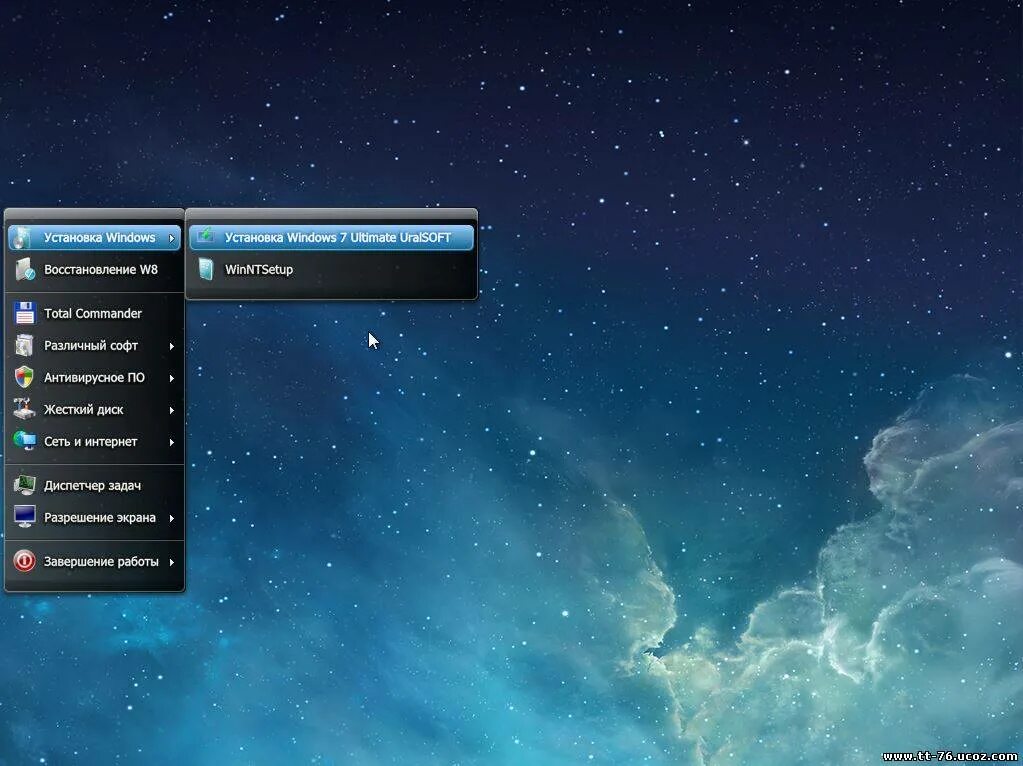Click the Восстановление W8 recovery icon
1023x766 pixels.
point(25,269)
